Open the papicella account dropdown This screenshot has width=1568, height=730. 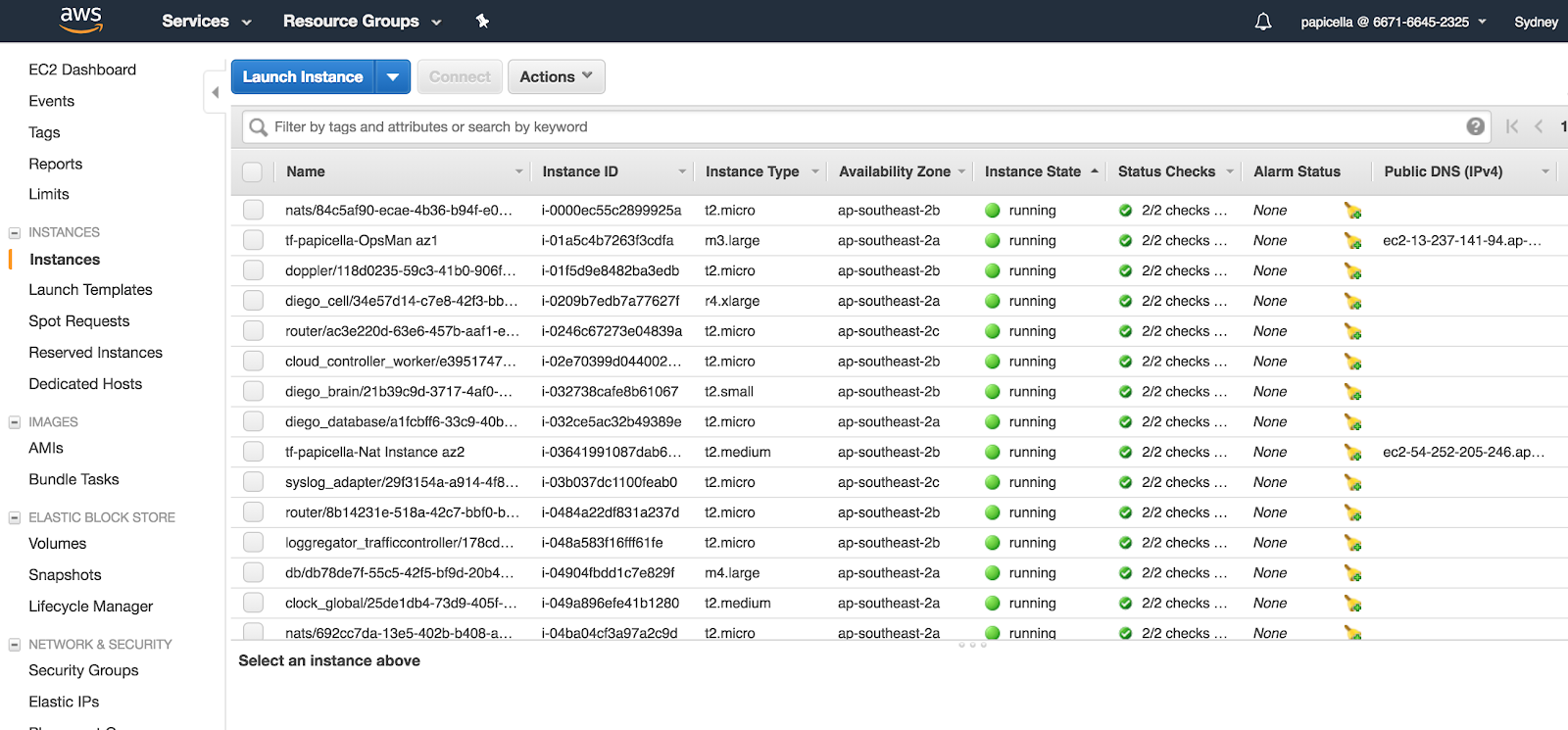[x=1393, y=22]
